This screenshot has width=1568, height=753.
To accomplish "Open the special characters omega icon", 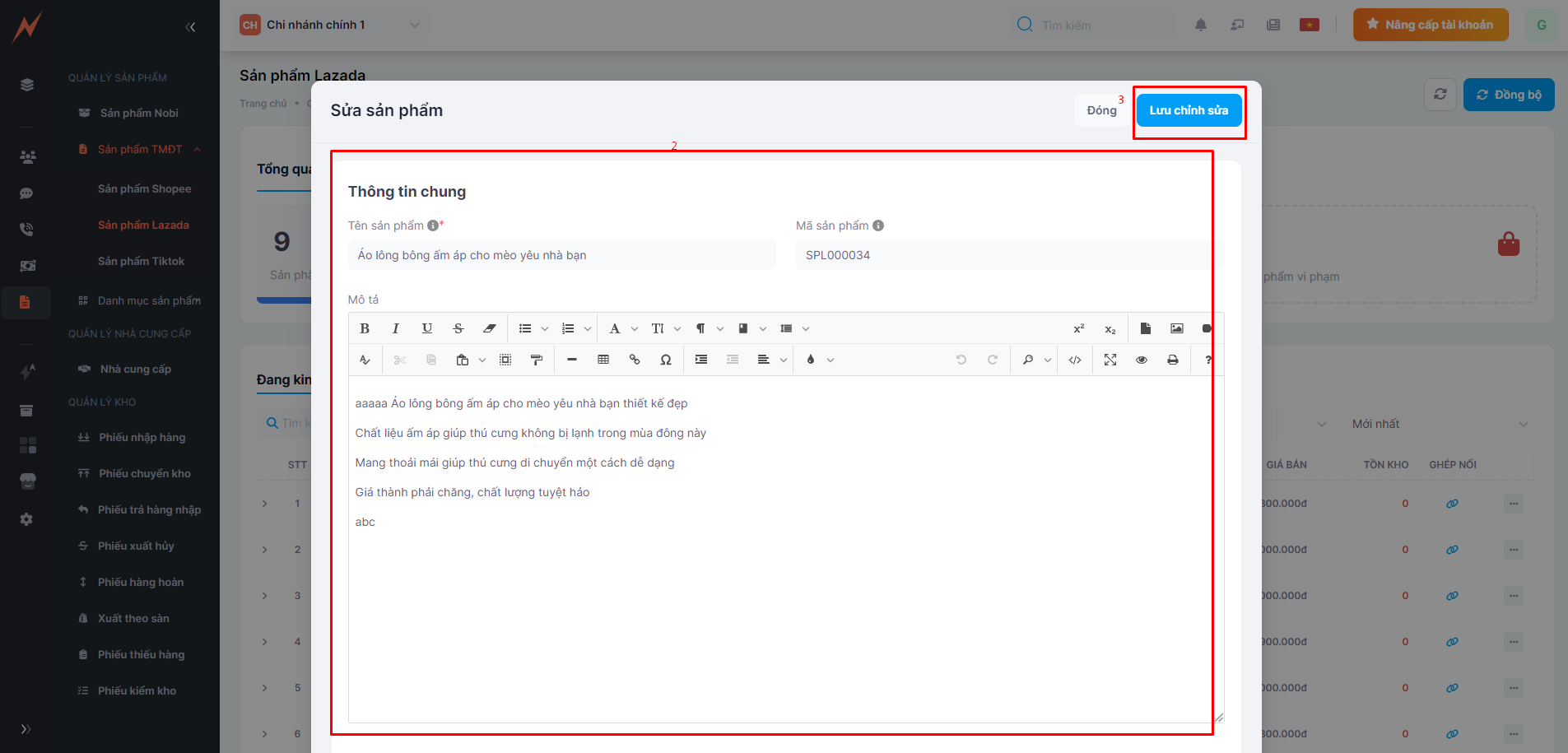I will point(666,360).
